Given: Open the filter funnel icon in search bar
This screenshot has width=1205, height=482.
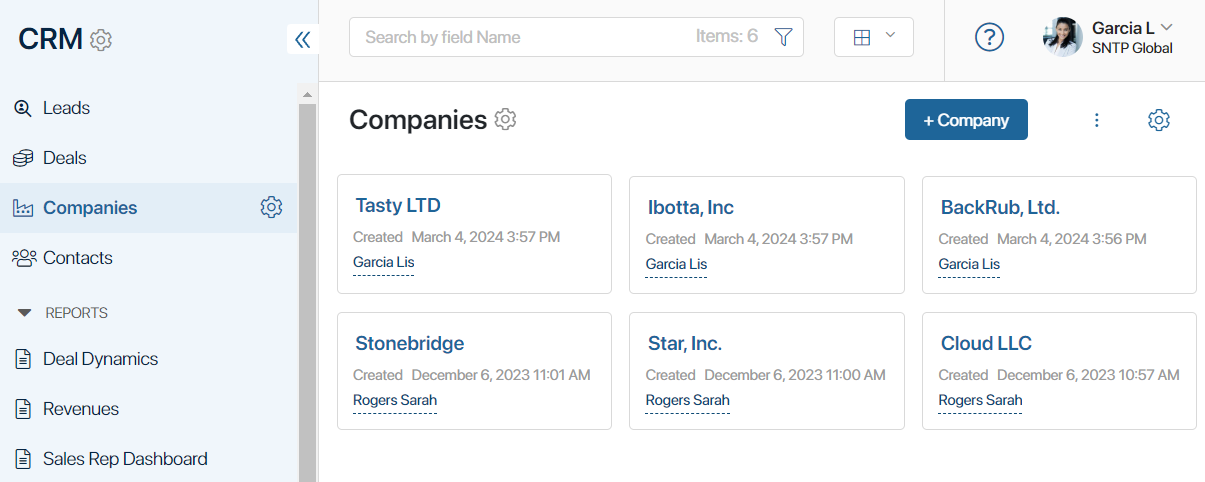Looking at the screenshot, I should click(784, 37).
